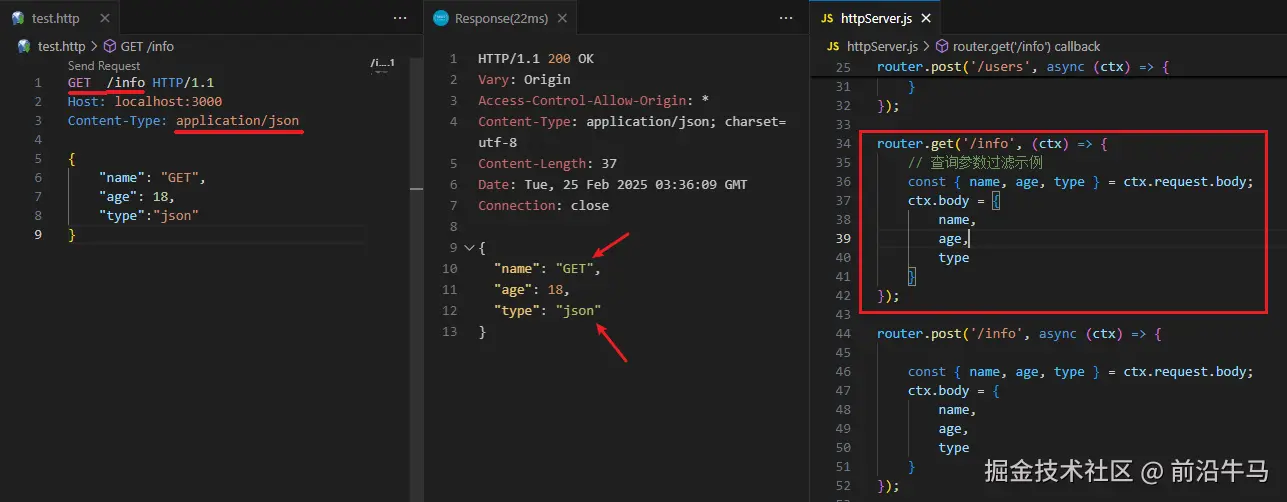This screenshot has height=502, width=1287.
Task: Click line number 39 in httpServer.js gutter
Action: click(842, 239)
